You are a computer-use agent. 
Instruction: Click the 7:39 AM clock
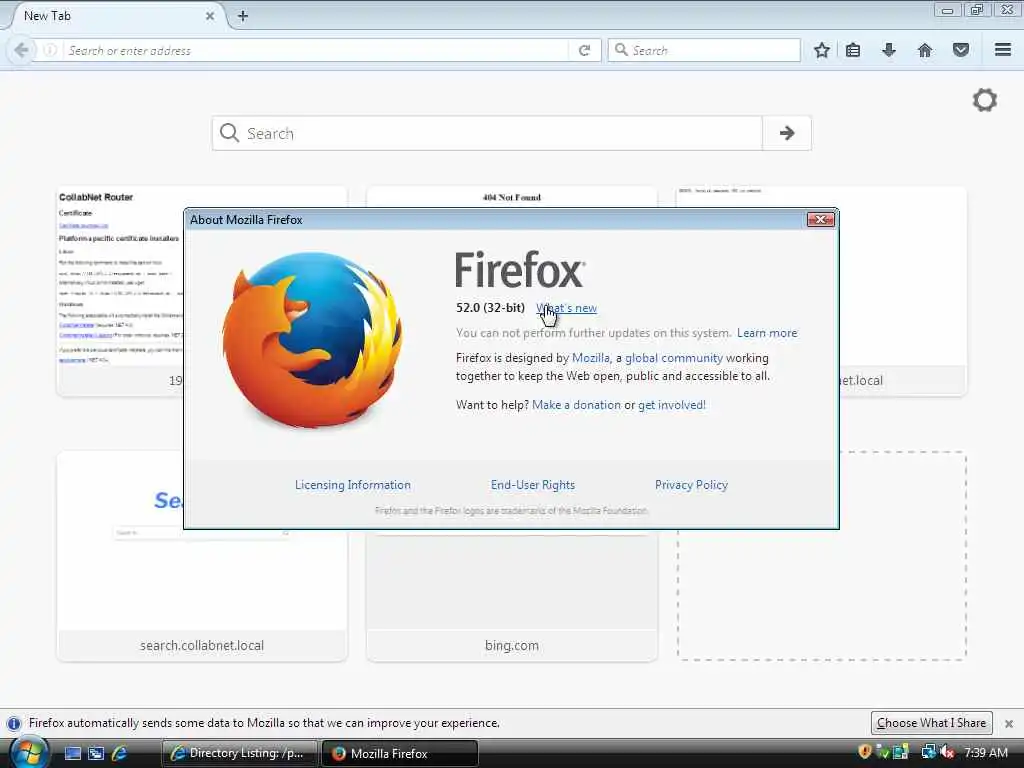[986, 752]
